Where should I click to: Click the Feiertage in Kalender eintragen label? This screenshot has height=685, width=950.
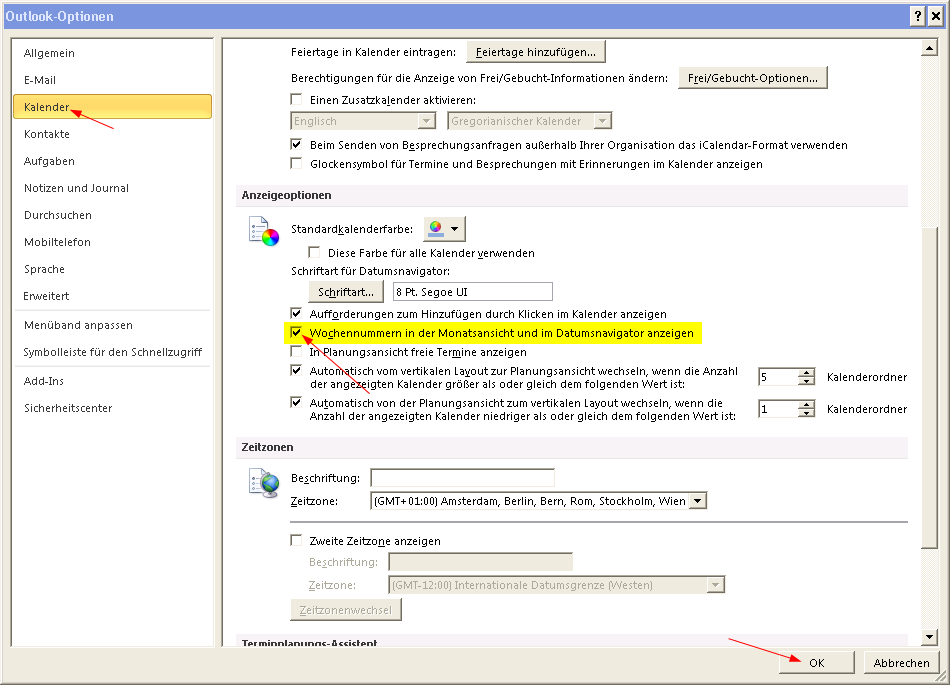pos(373,52)
